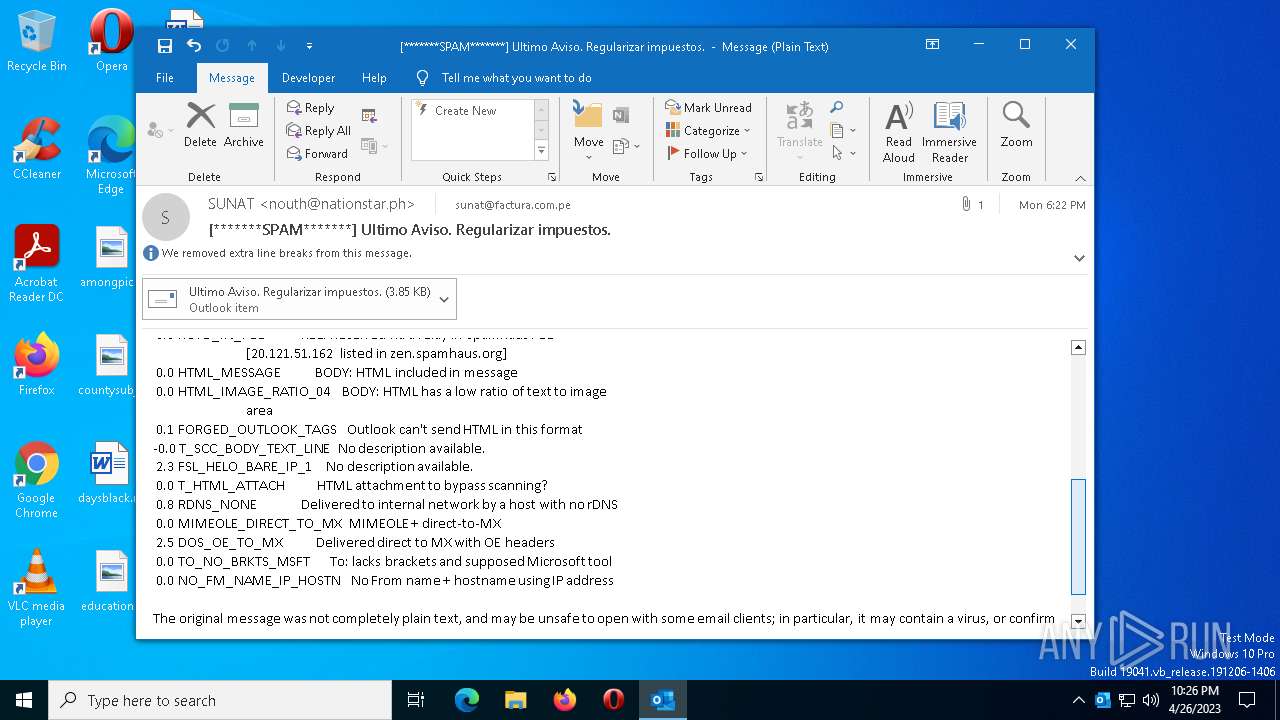The width and height of the screenshot is (1280, 720).
Task: Open the Zoom dialog
Action: (1016, 125)
